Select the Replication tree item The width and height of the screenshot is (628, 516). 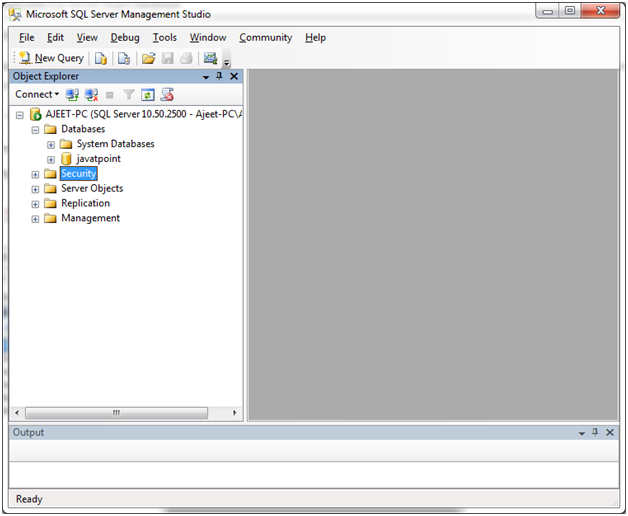[85, 203]
